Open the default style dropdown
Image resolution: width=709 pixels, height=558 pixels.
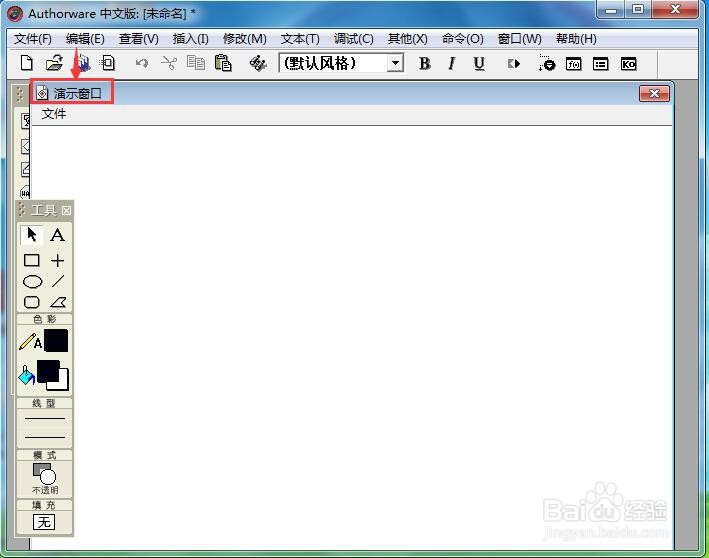[395, 63]
